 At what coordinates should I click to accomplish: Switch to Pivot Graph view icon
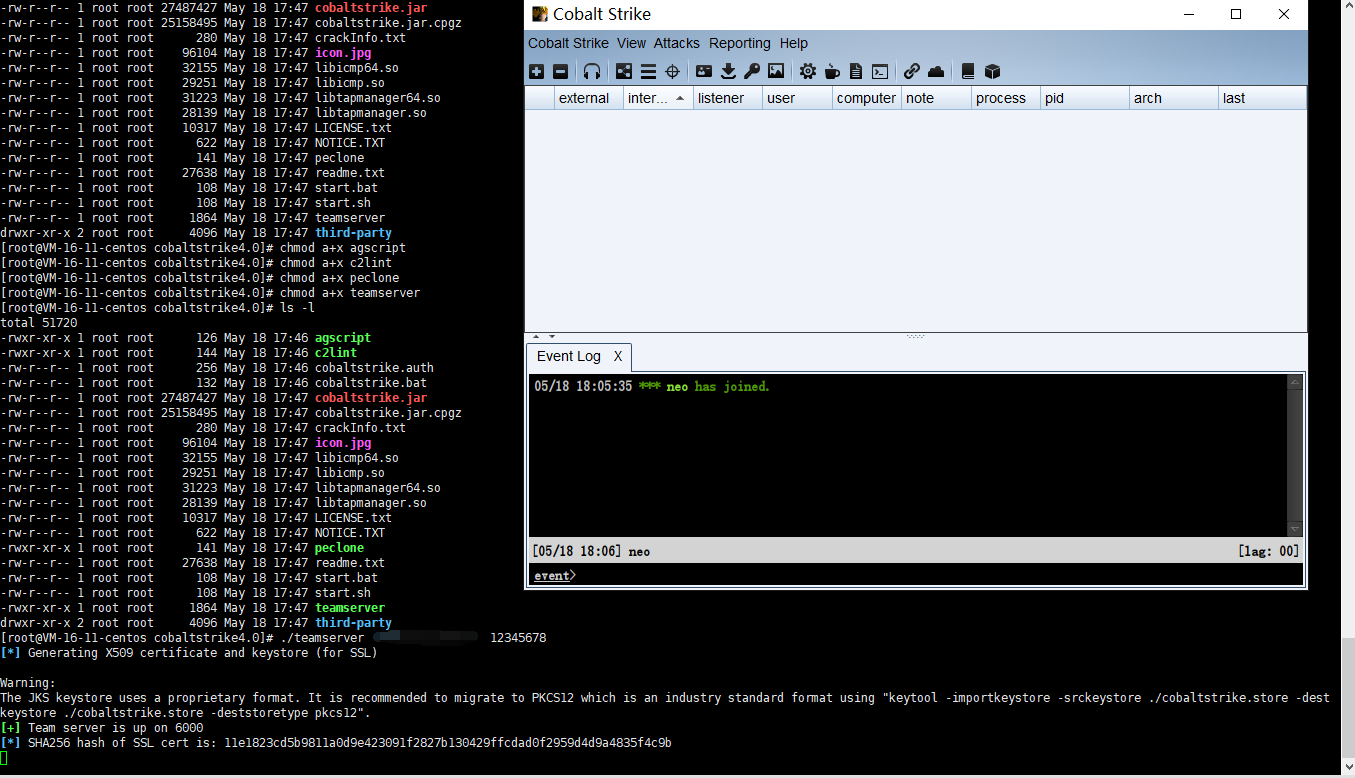pyautogui.click(x=624, y=71)
